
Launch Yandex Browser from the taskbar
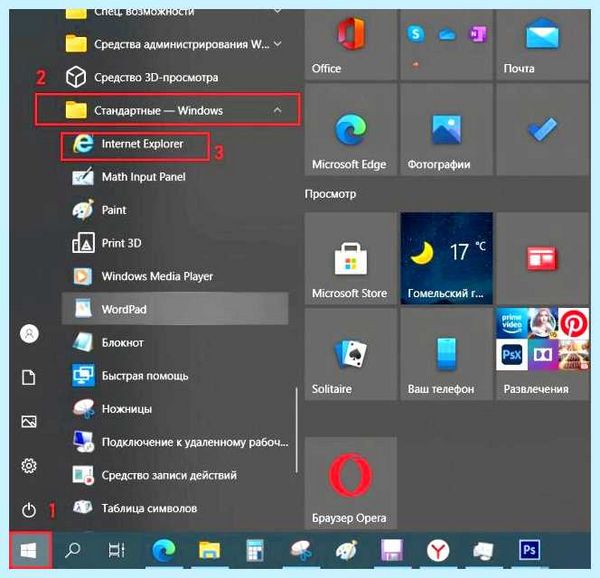pos(438,550)
